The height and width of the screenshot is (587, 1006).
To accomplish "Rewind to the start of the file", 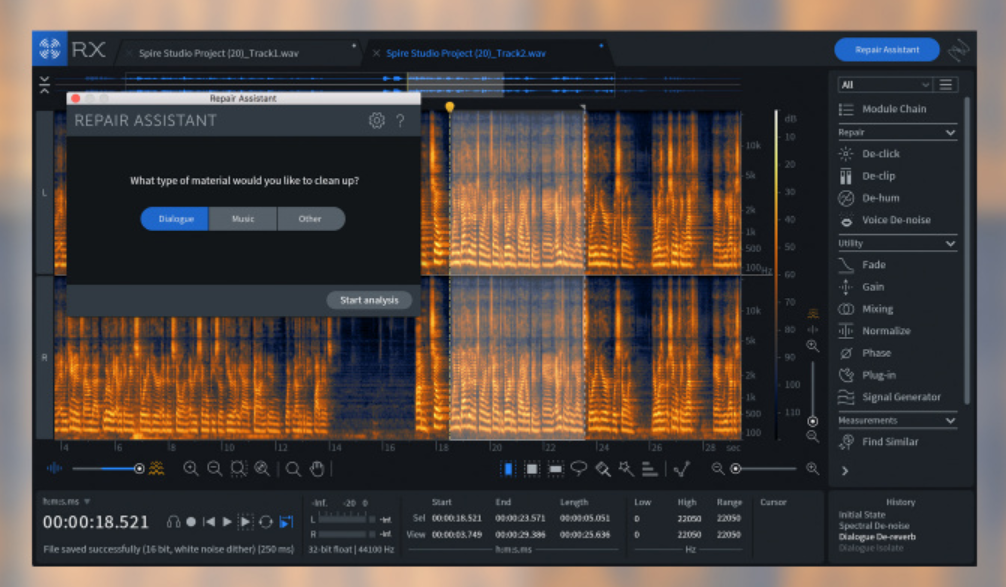I will (209, 522).
